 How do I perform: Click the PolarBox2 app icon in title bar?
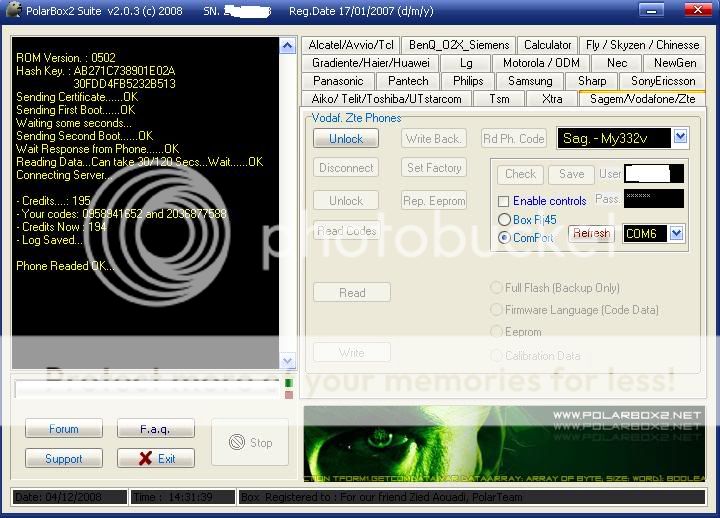tap(13, 10)
